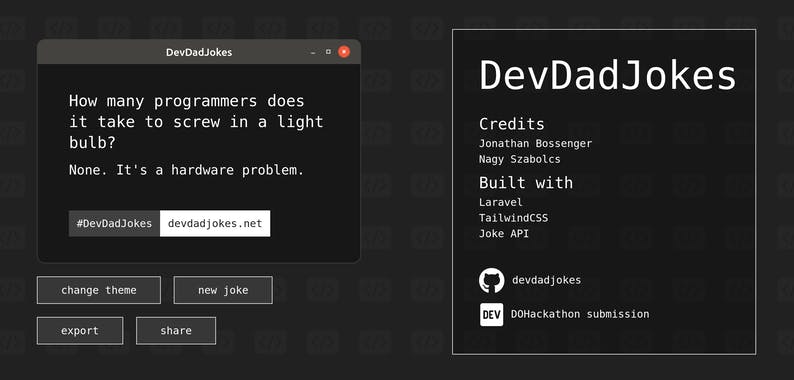
Task: Click the Credits heading
Action: click(512, 124)
